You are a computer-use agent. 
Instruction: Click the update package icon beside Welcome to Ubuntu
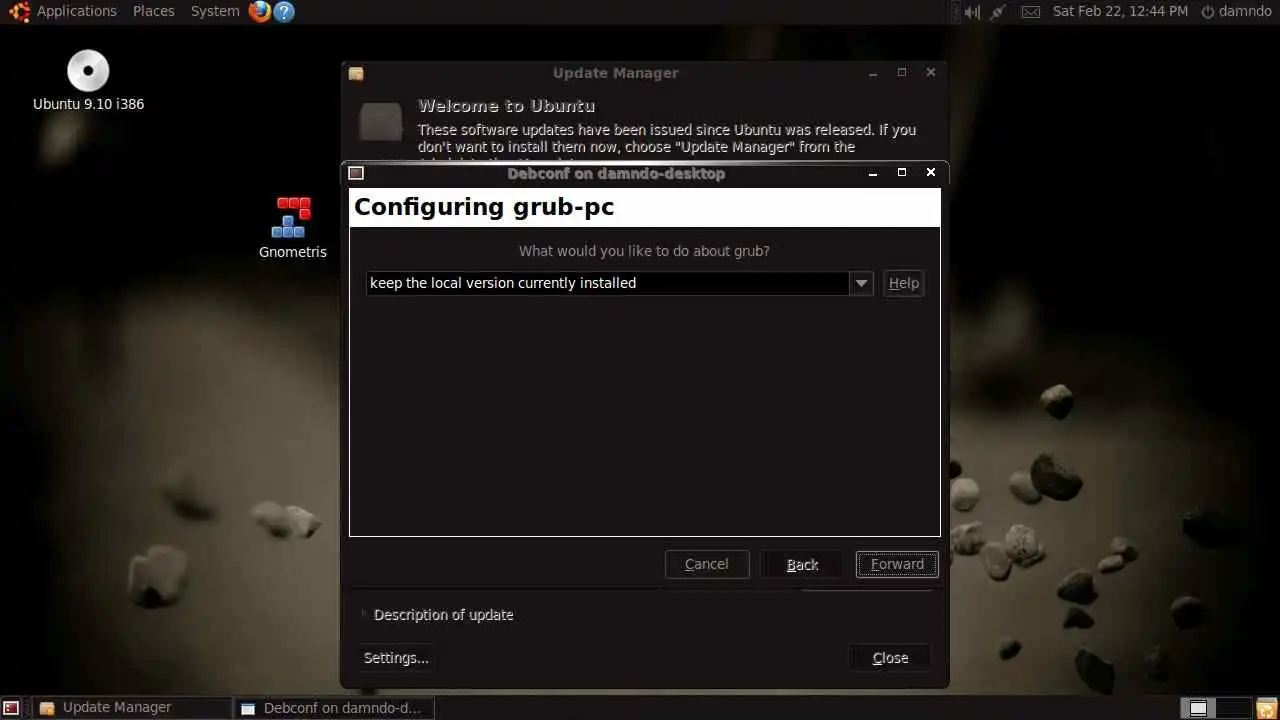click(381, 121)
